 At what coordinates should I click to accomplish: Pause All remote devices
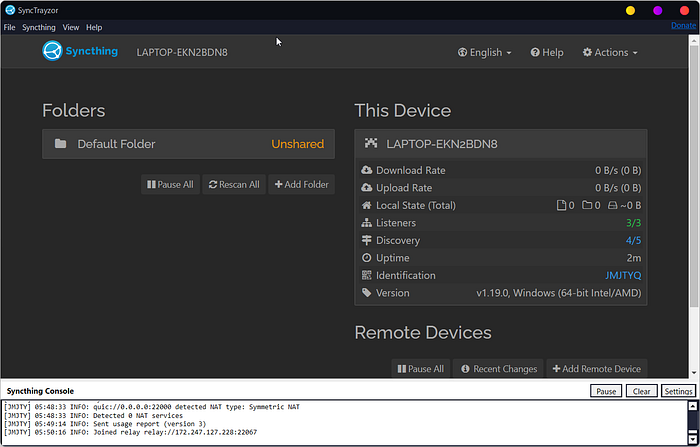click(421, 368)
